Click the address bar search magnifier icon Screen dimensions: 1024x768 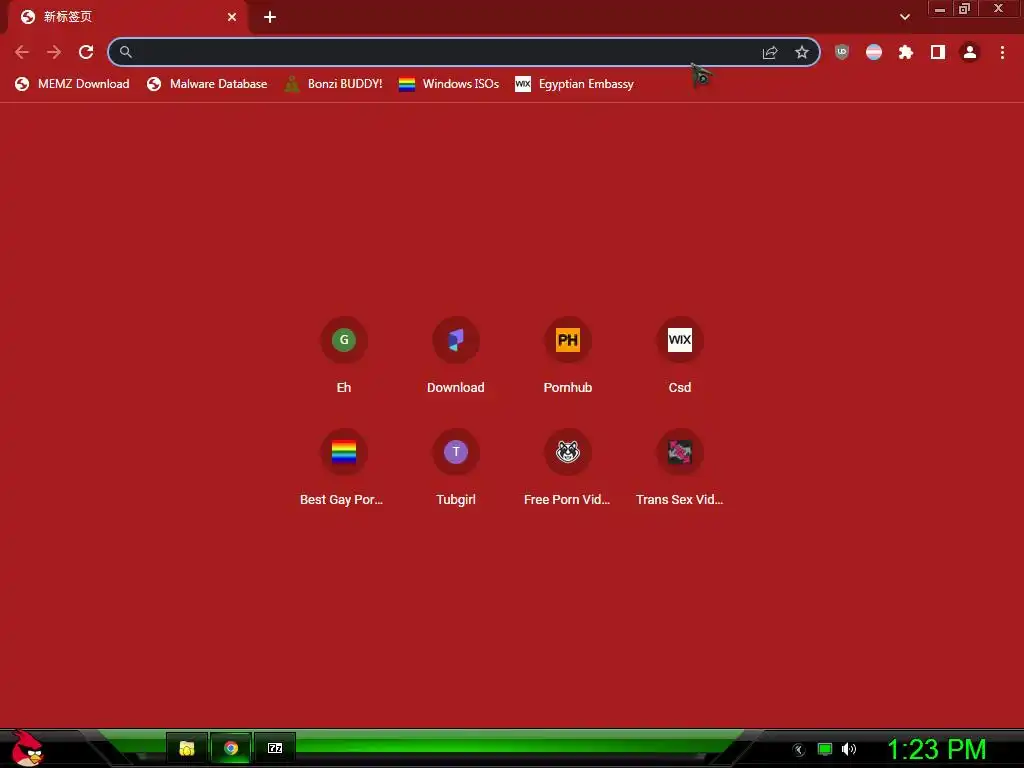click(125, 52)
